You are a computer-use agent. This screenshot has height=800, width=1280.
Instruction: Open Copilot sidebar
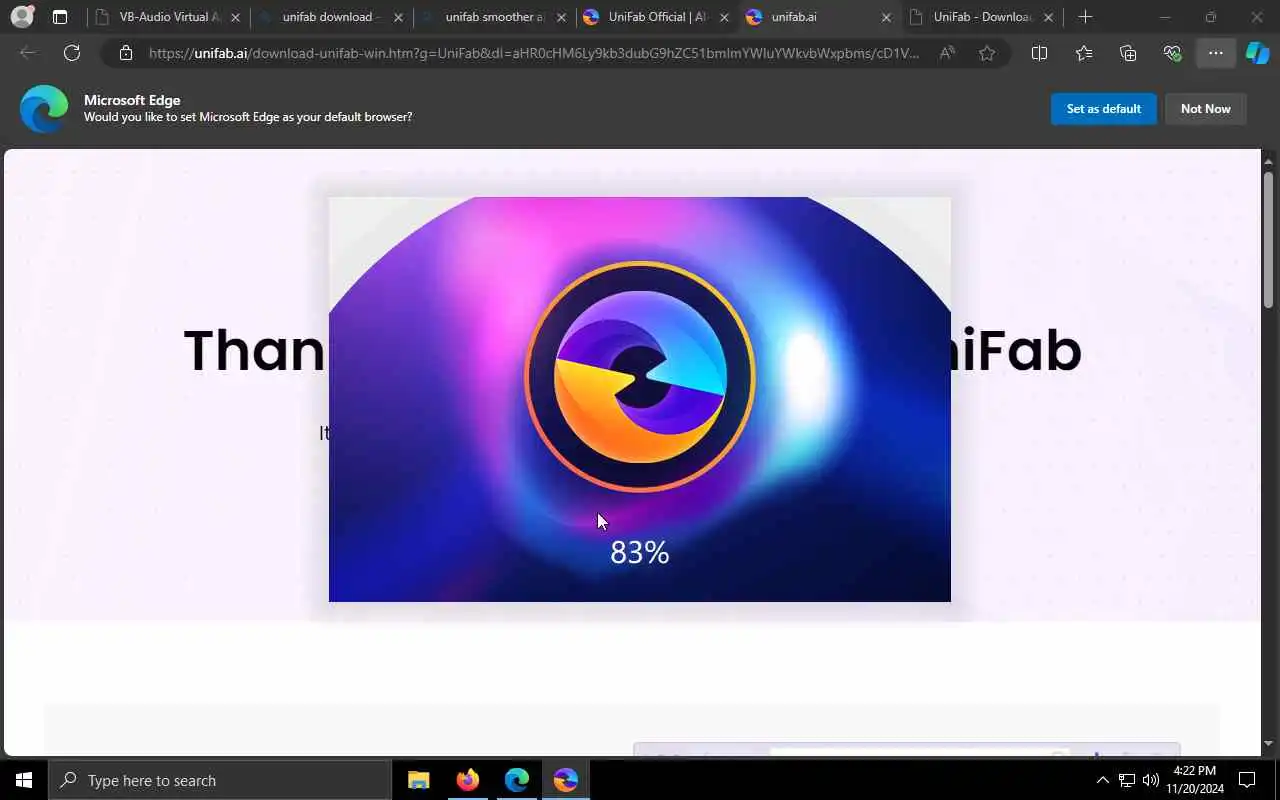[1257, 53]
